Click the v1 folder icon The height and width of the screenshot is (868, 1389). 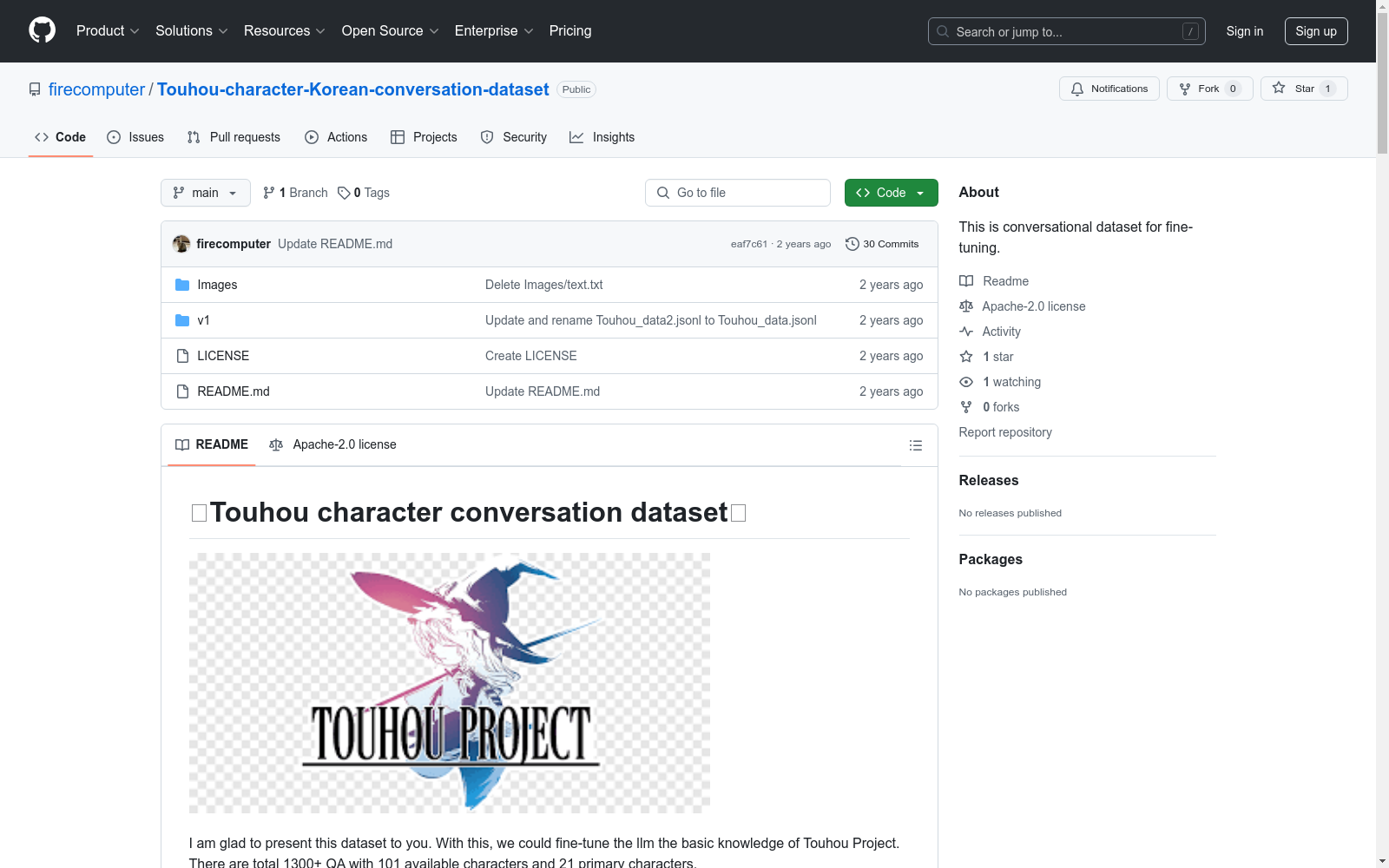[x=182, y=320]
